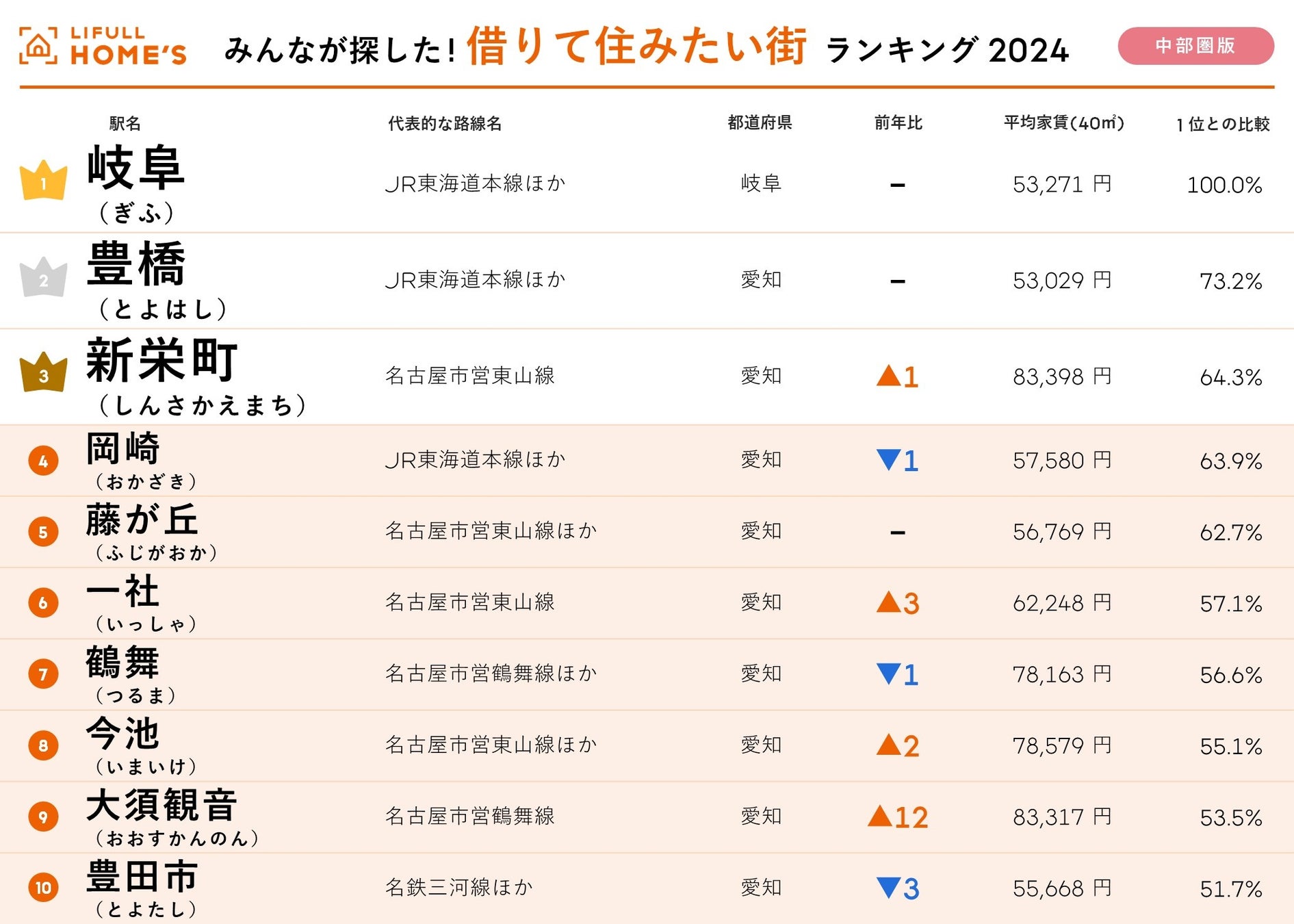Click the silver rank 2 crown icon
Viewport: 1294px width, 924px height.
coord(44,278)
